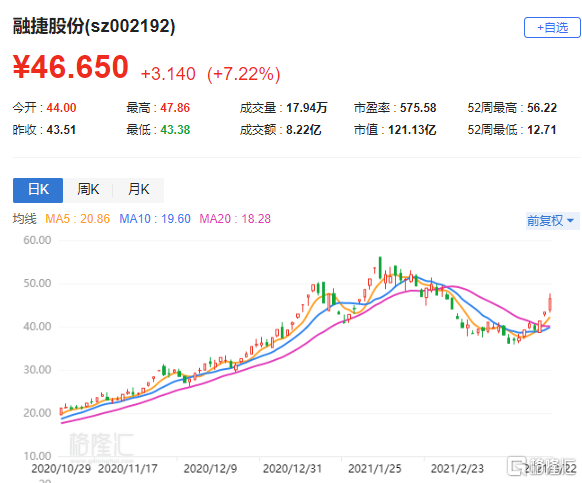Click the 均线 label
Screen dimensions: 582x483
24,219
